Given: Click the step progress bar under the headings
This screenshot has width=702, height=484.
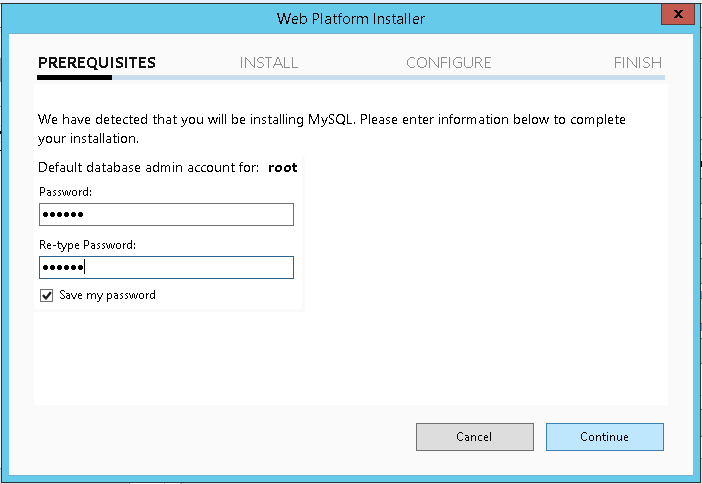Looking at the screenshot, I should 350,77.
